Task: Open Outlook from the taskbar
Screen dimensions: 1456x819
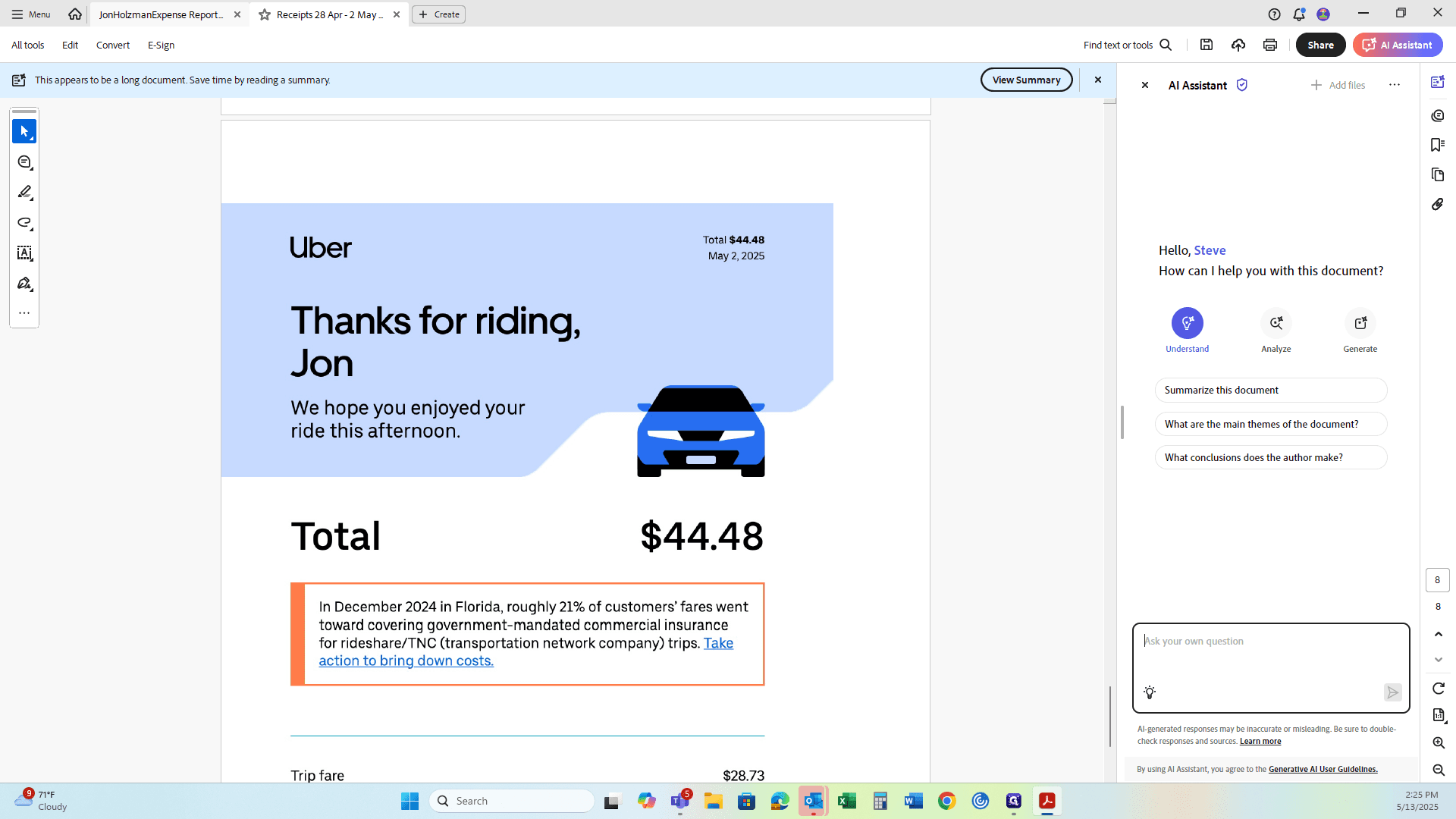Action: [813, 801]
